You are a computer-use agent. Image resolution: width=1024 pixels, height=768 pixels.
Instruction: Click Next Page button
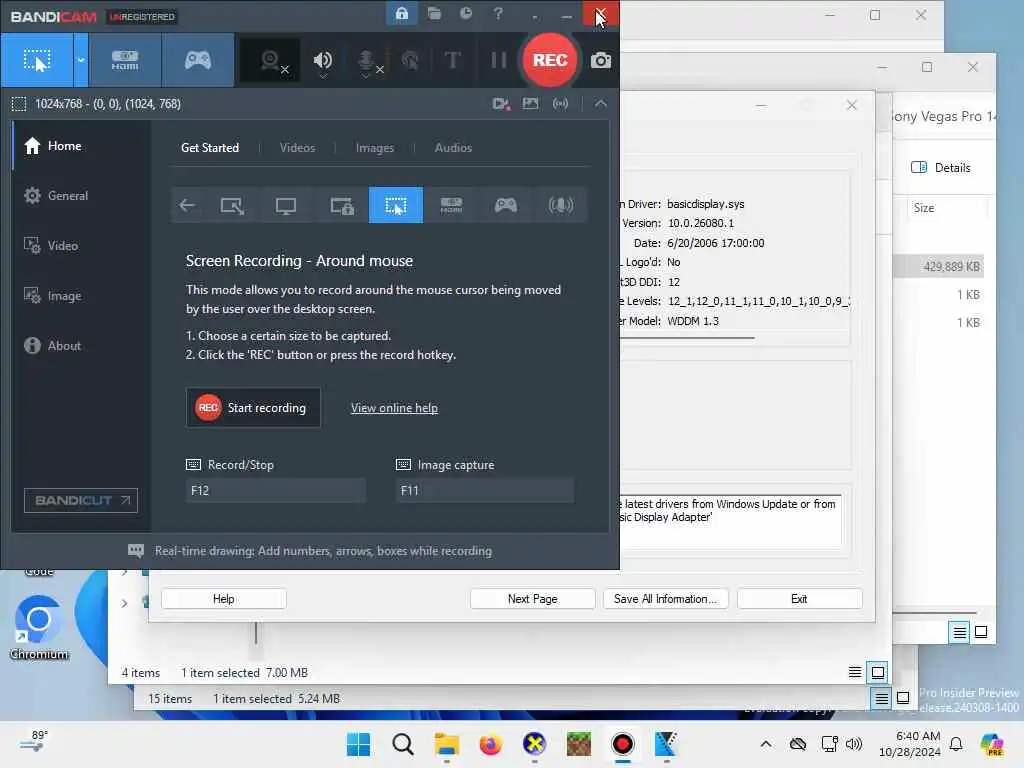pyautogui.click(x=532, y=599)
